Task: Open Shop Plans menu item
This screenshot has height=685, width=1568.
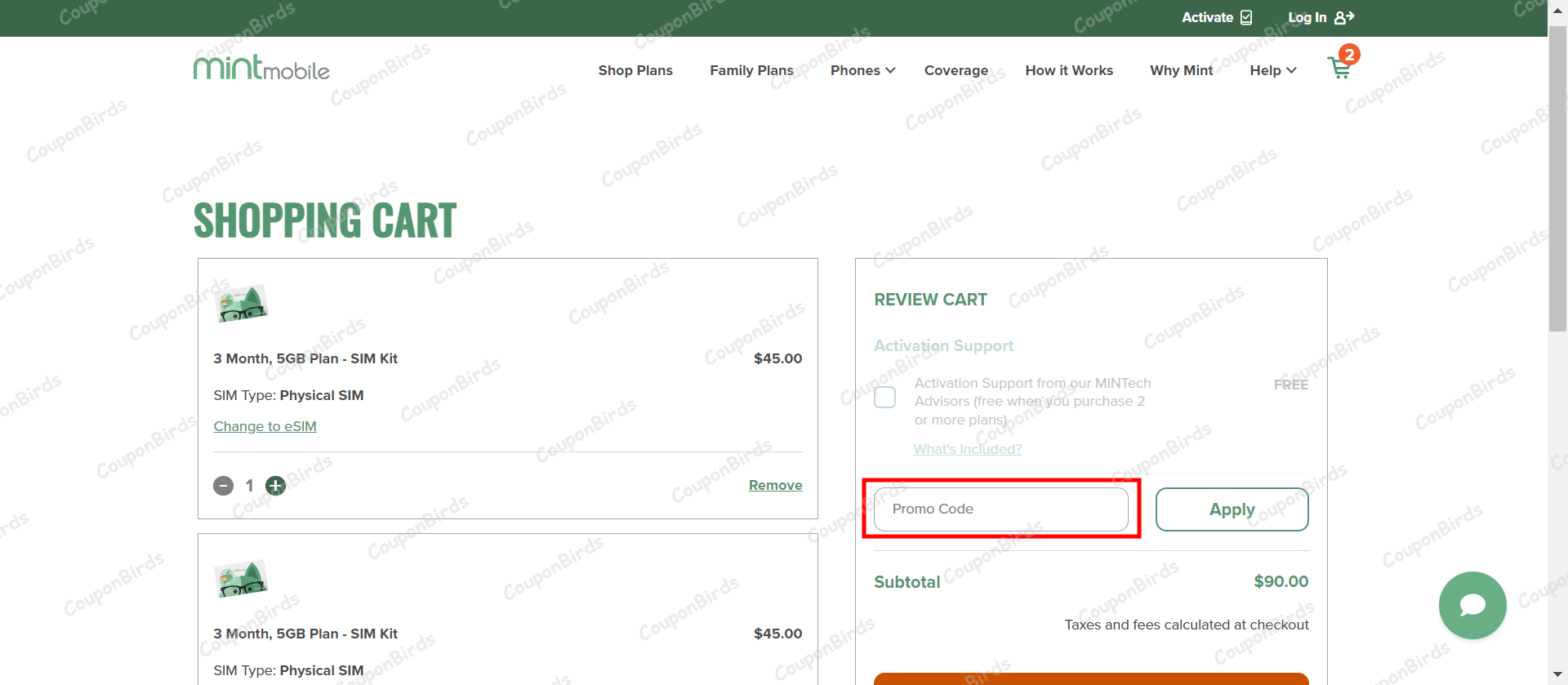Action: (x=635, y=70)
